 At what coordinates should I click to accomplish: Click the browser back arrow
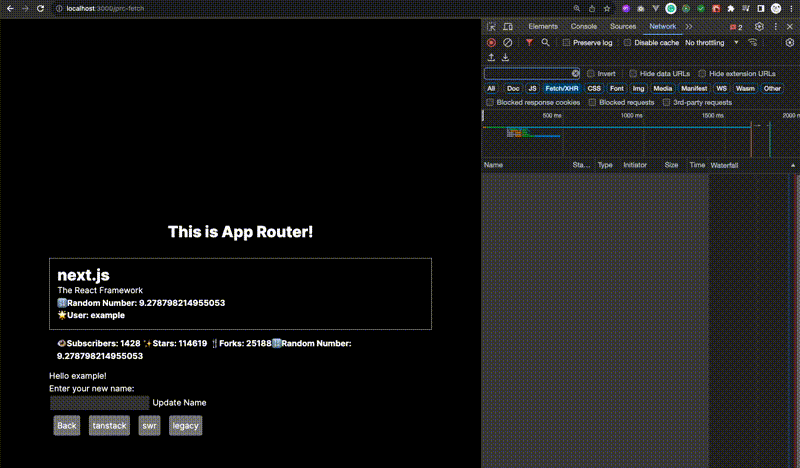pyautogui.click(x=10, y=9)
